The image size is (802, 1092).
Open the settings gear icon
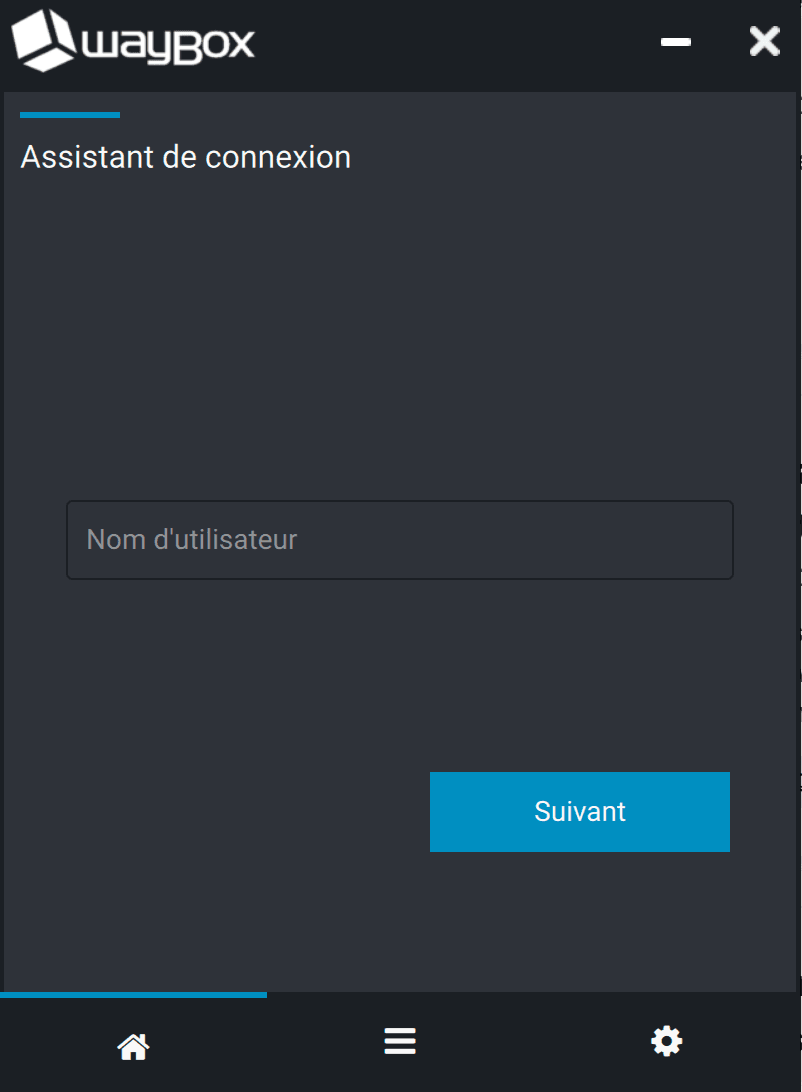(x=666, y=1042)
